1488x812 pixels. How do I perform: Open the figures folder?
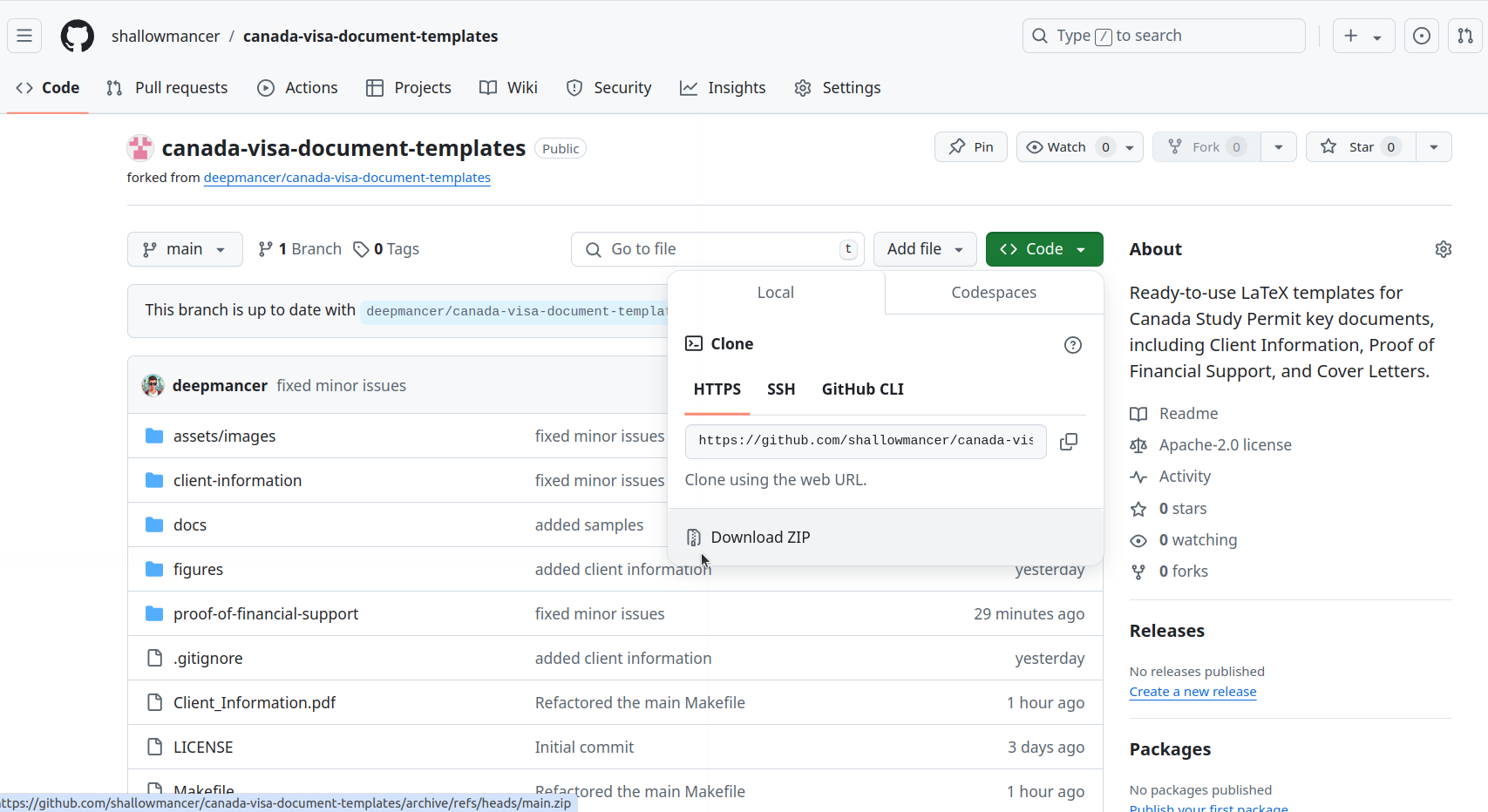pos(198,569)
